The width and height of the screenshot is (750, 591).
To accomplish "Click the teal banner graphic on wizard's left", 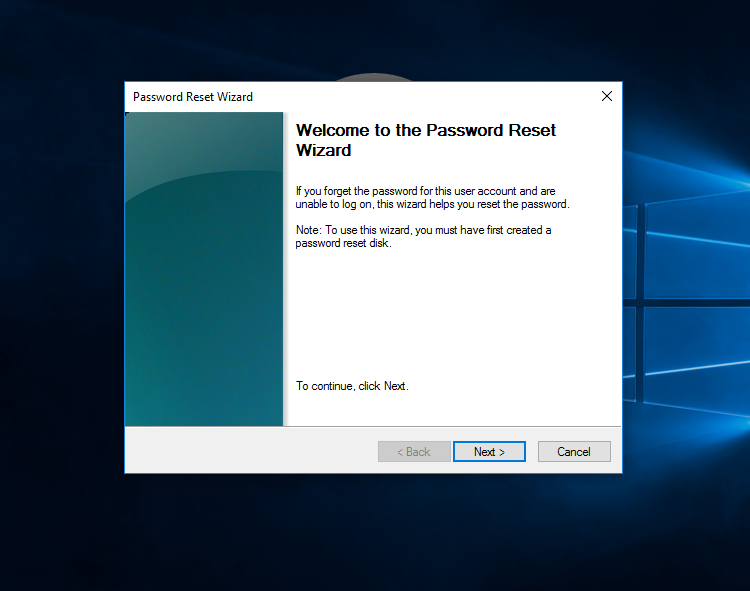I will click(x=204, y=270).
